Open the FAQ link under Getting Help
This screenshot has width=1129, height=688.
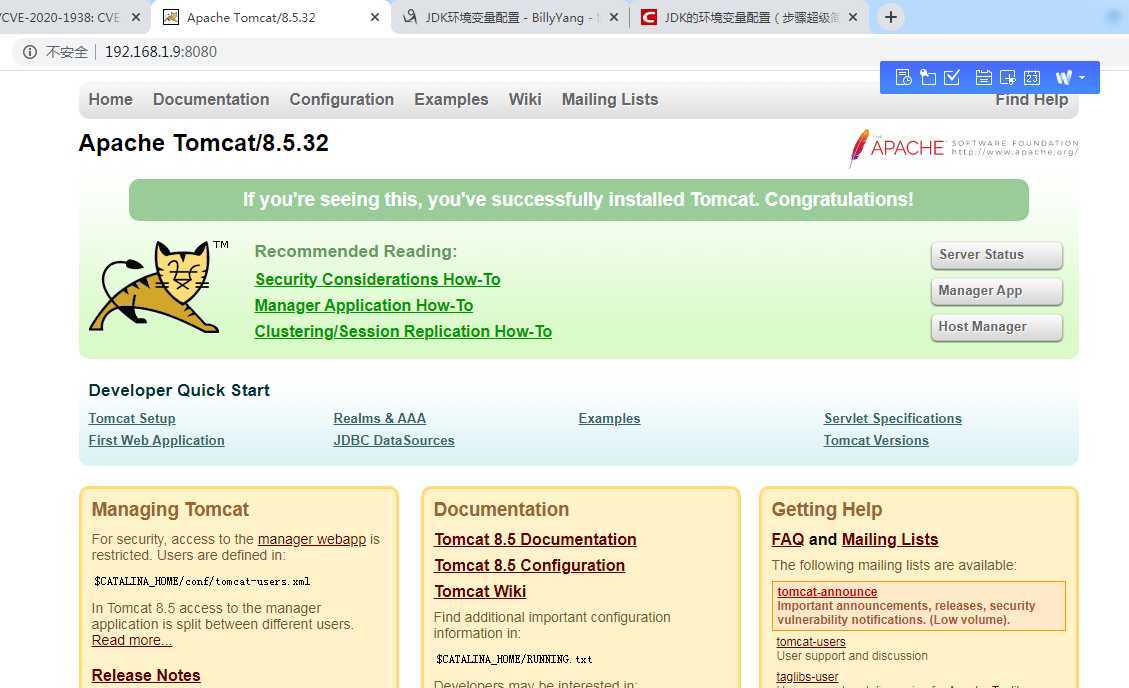click(788, 539)
